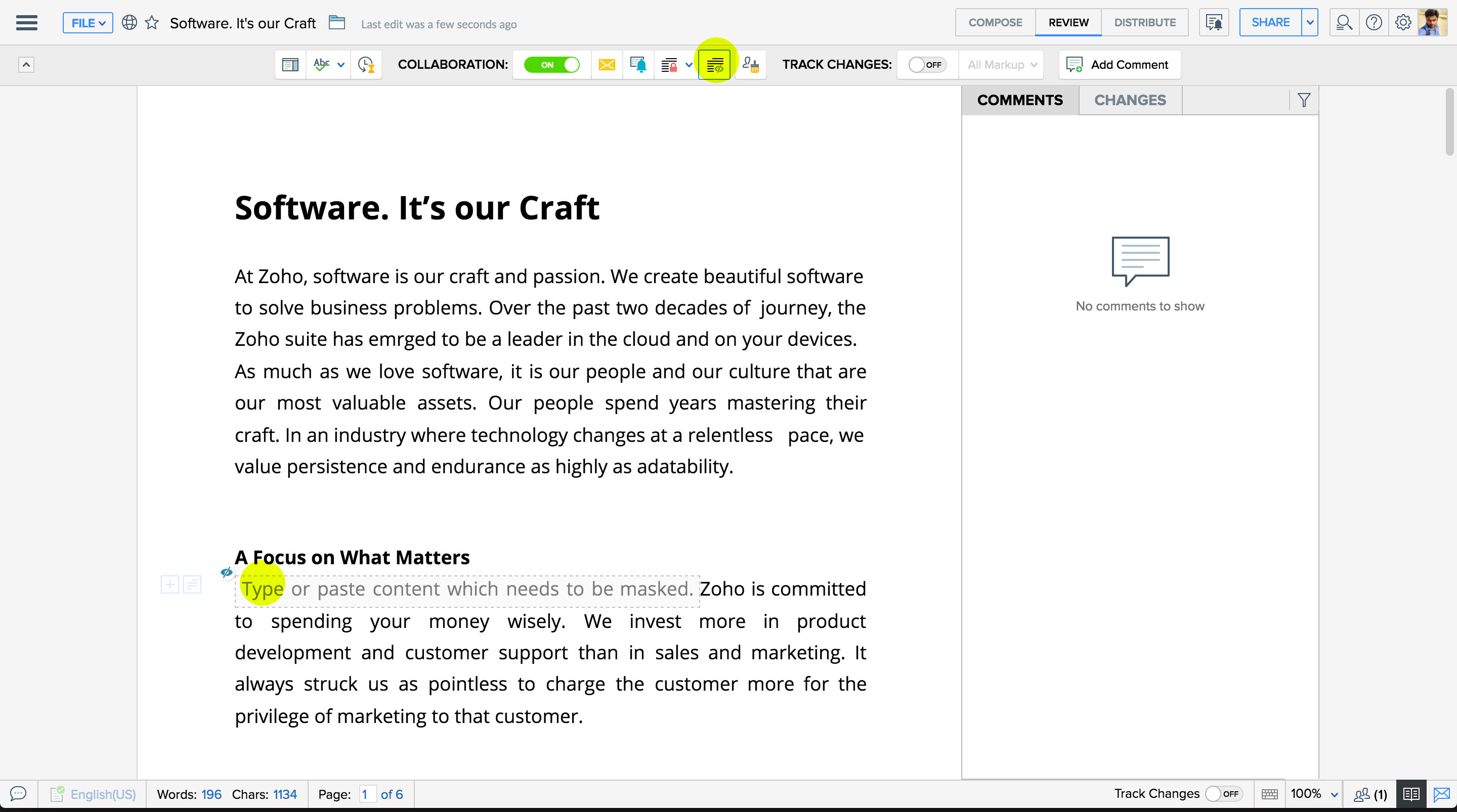Click the filter funnel icon in comments panel
This screenshot has height=812, width=1457.
pos(1304,100)
